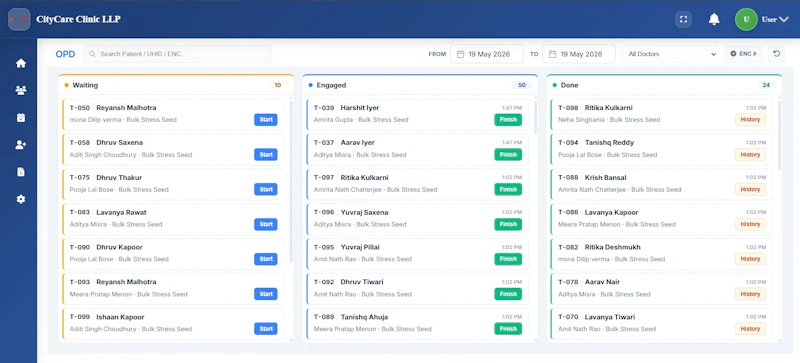Click the Waiting count badge 10
The image size is (800, 363).
(x=278, y=85)
